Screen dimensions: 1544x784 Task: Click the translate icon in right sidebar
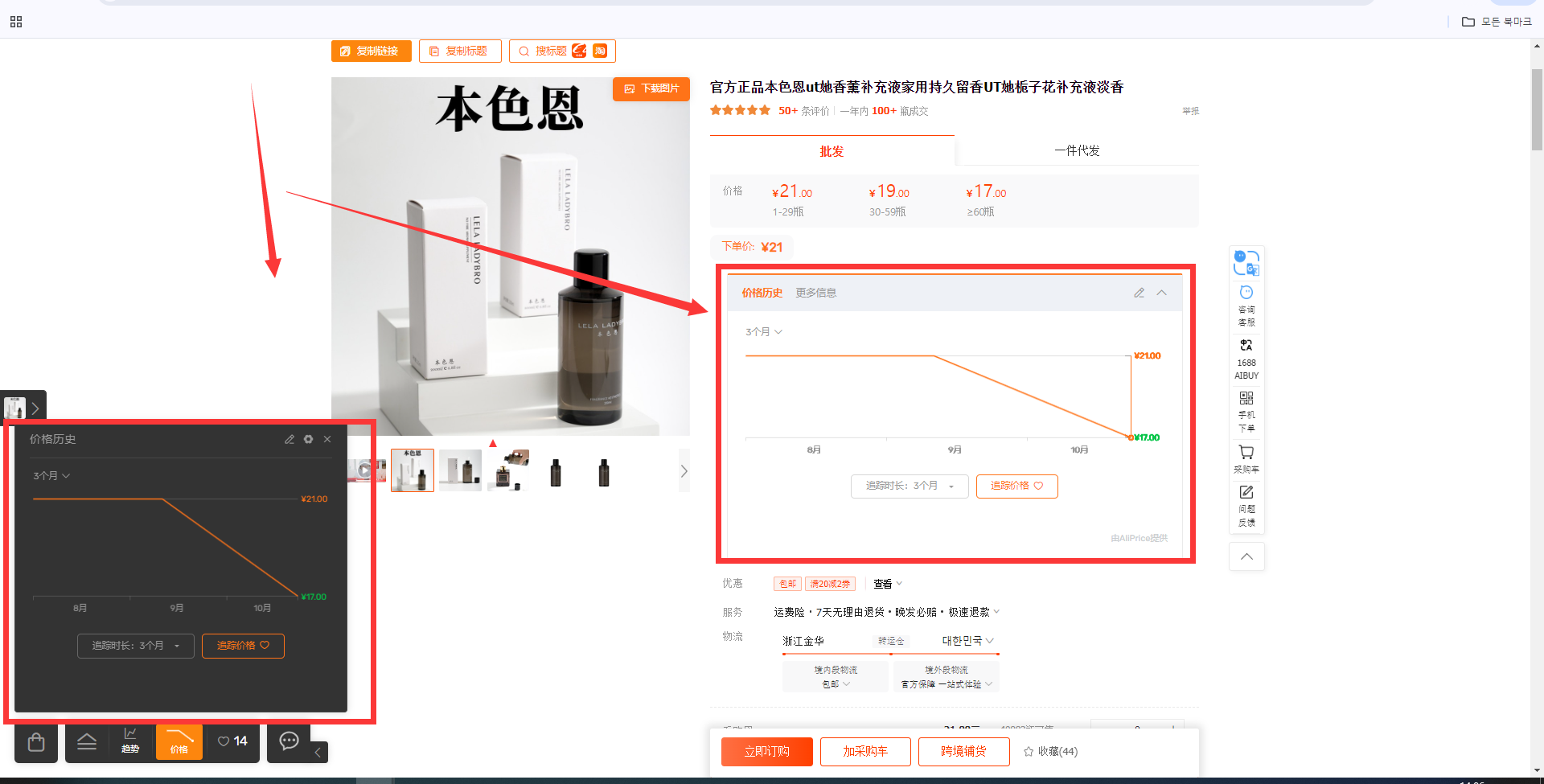point(1246,263)
